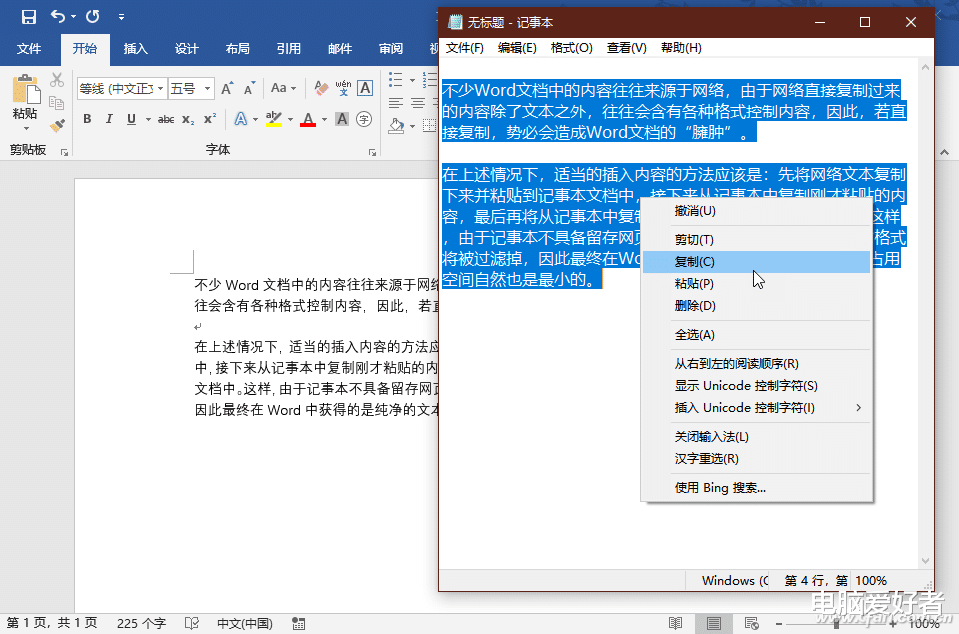Click the Text Effects (outlined A) icon
The width and height of the screenshot is (959, 634).
240,119
